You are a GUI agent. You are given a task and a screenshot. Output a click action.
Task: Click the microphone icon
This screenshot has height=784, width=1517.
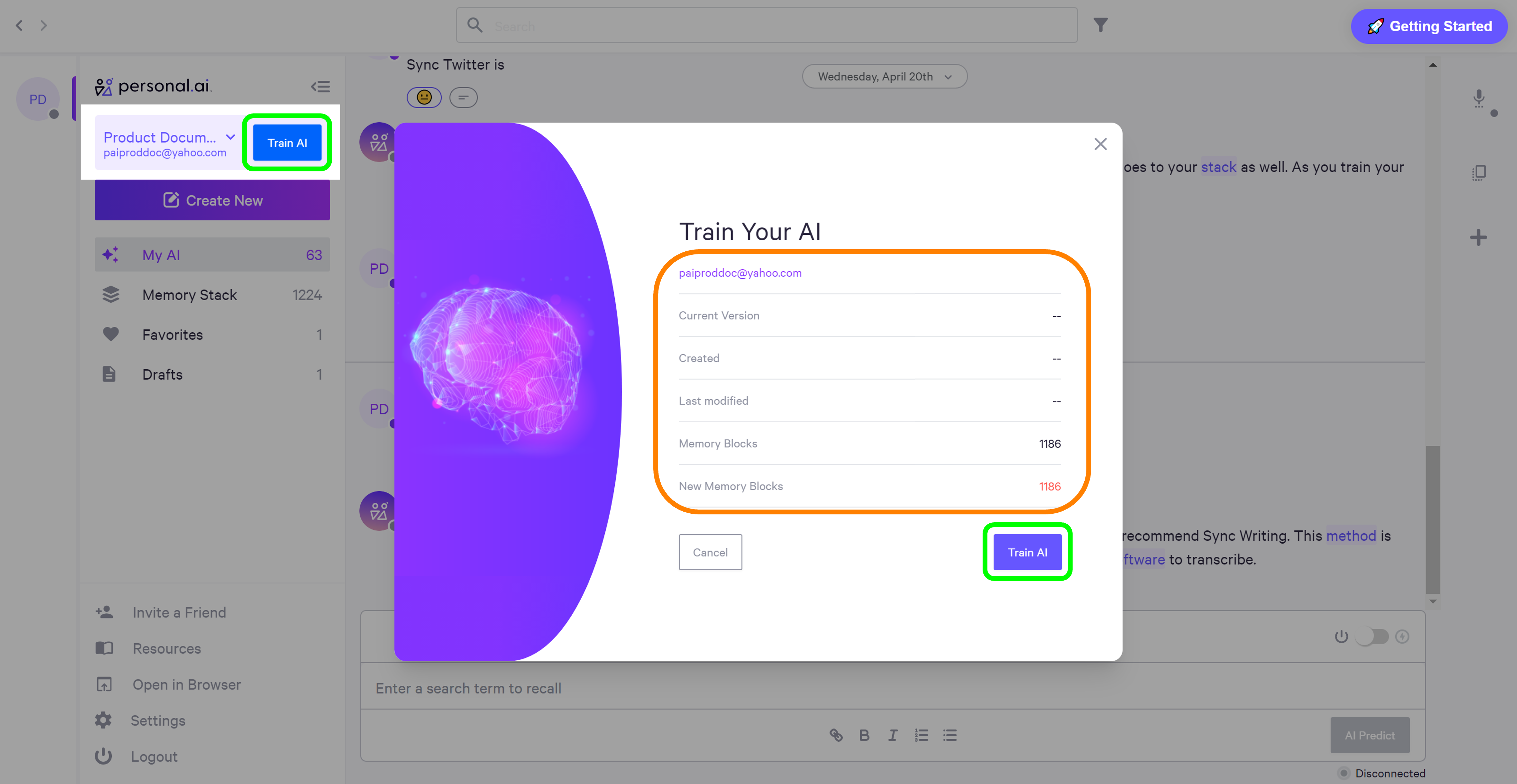[1478, 98]
